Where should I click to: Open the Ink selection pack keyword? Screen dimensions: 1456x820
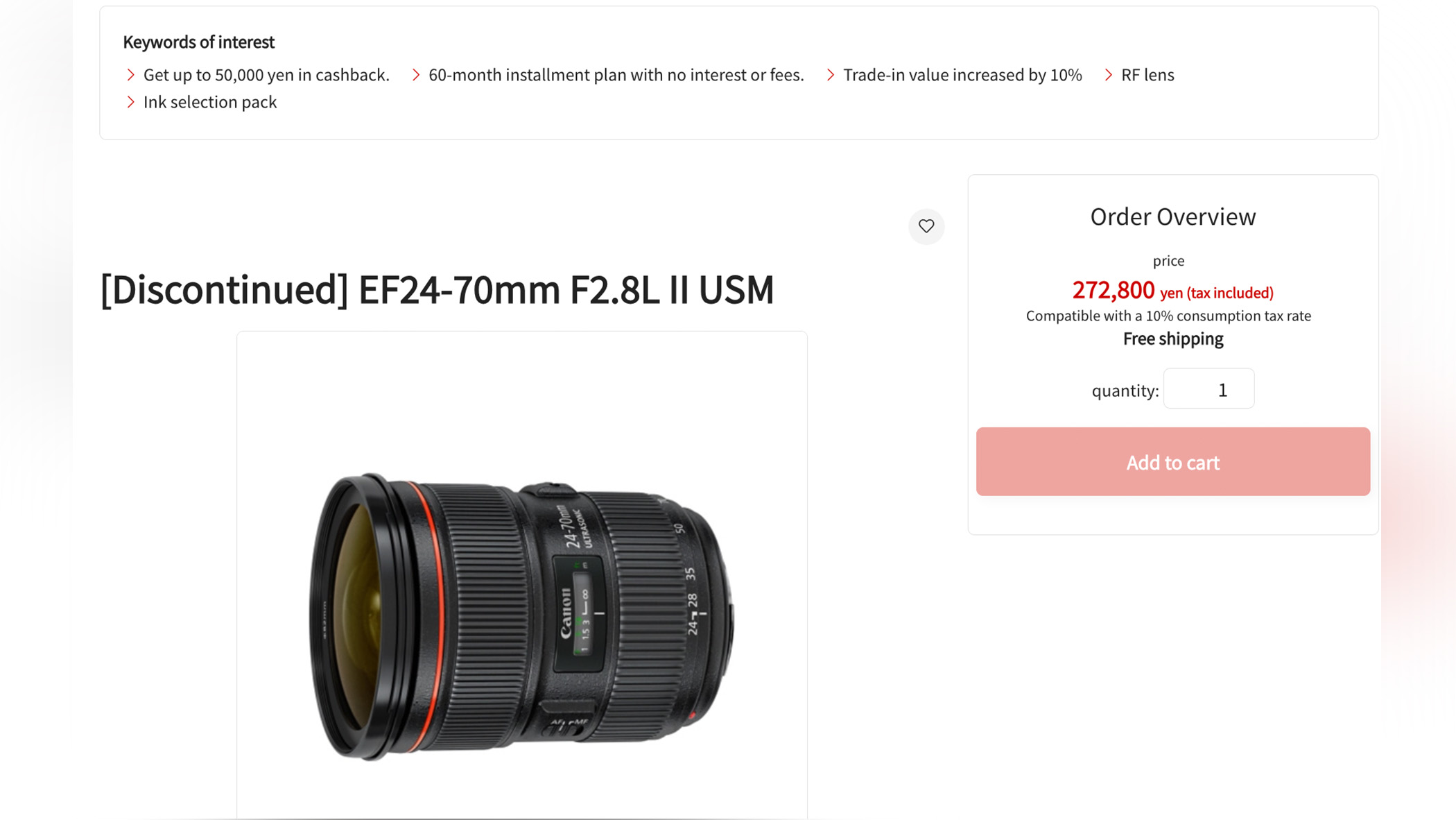tap(210, 102)
